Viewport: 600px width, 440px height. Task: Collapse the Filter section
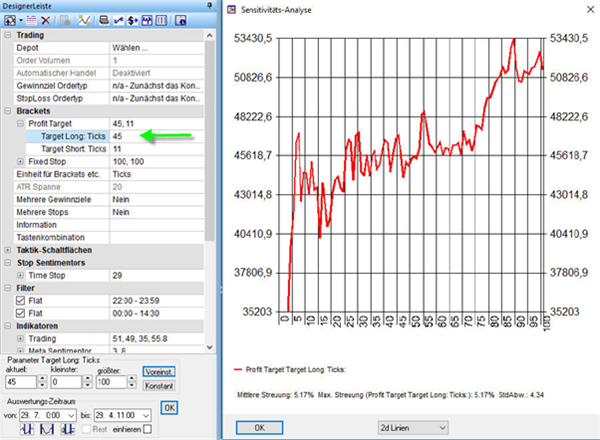tap(7, 288)
